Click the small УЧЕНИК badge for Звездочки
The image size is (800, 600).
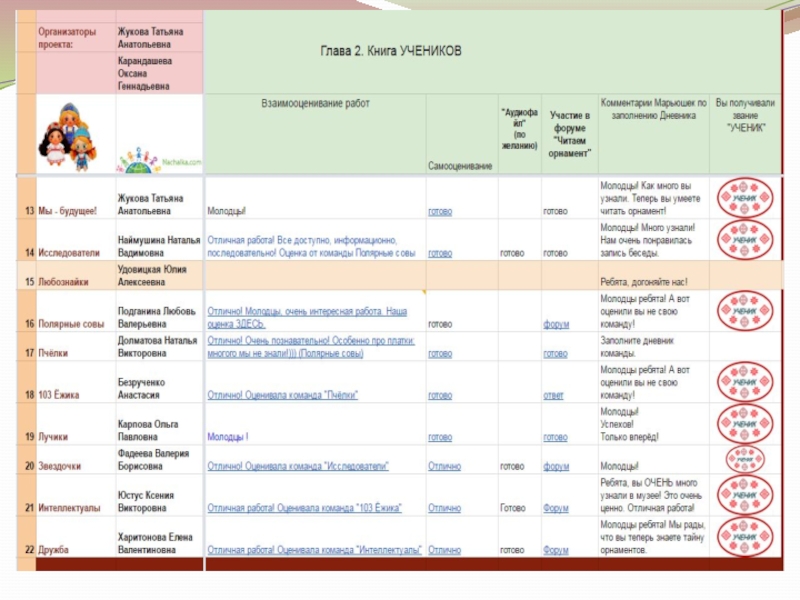pyautogui.click(x=745, y=460)
